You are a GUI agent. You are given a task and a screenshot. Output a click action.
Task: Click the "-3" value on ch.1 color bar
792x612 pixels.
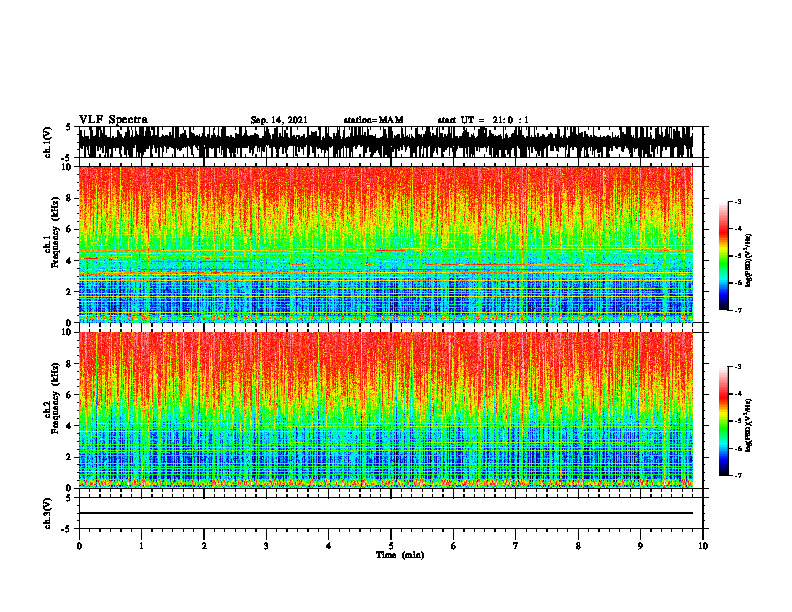(737, 201)
